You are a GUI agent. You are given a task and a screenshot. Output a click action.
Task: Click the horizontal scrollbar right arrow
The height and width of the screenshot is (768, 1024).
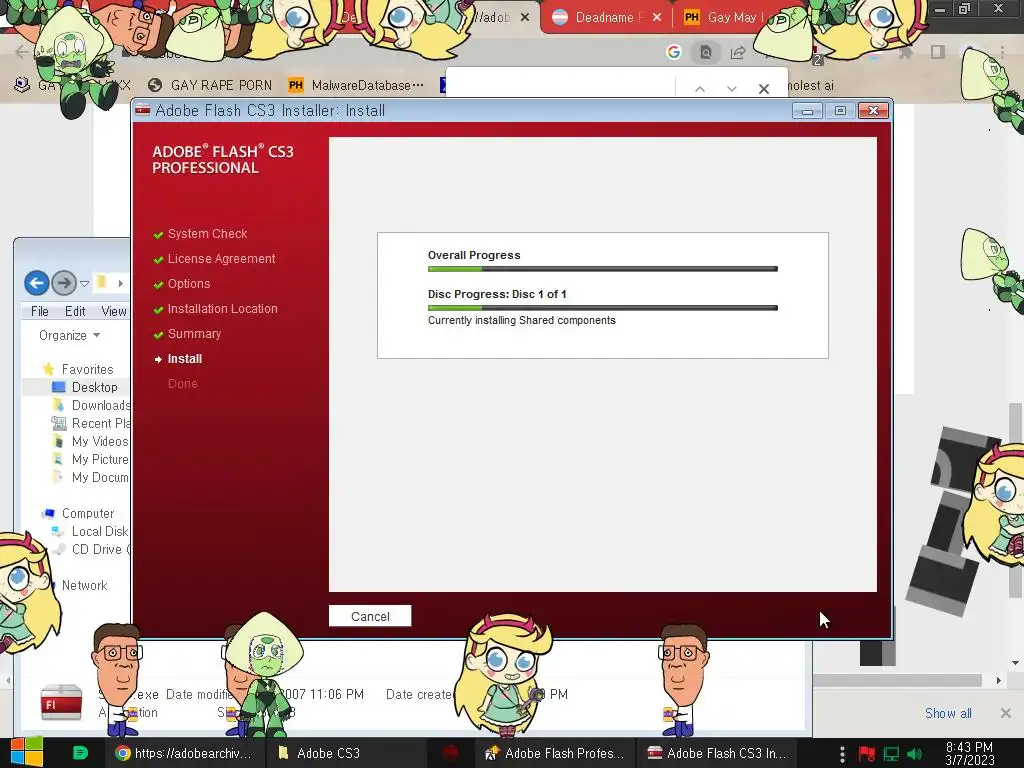pos(999,680)
